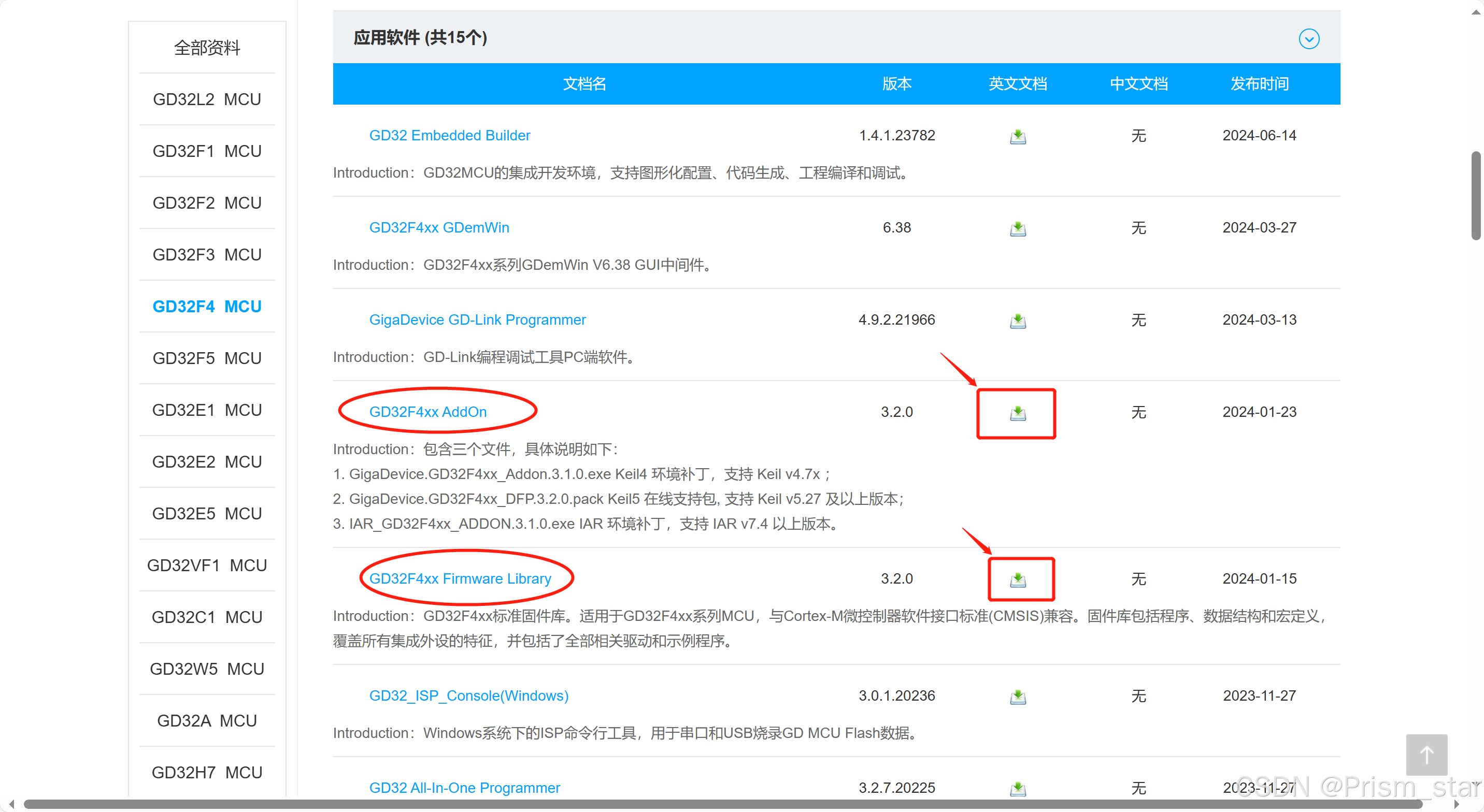The width and height of the screenshot is (1484, 812).
Task: Select GD32F3 MCU category
Action: [207, 255]
